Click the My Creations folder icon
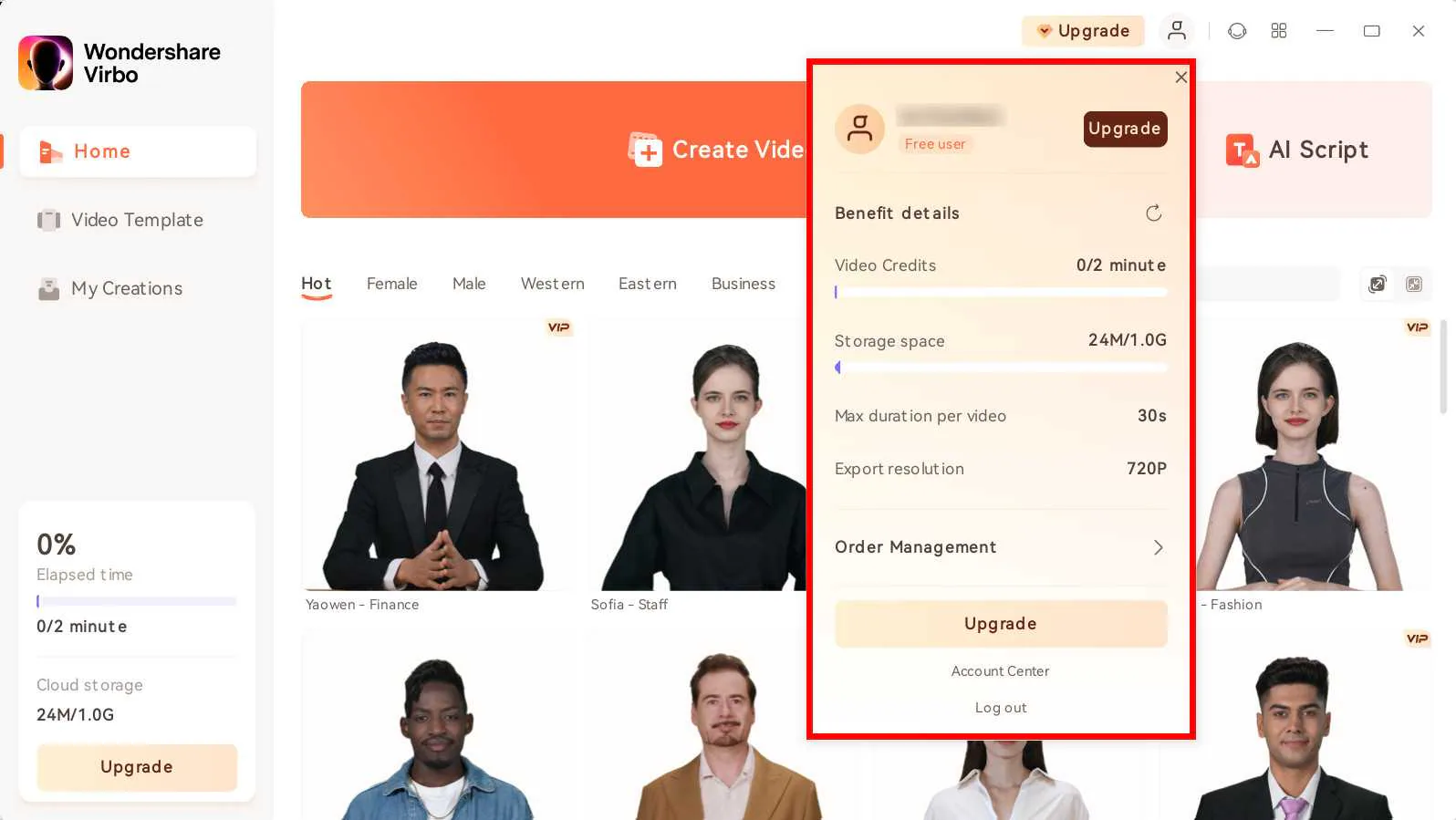This screenshot has width=1456, height=820. click(48, 289)
